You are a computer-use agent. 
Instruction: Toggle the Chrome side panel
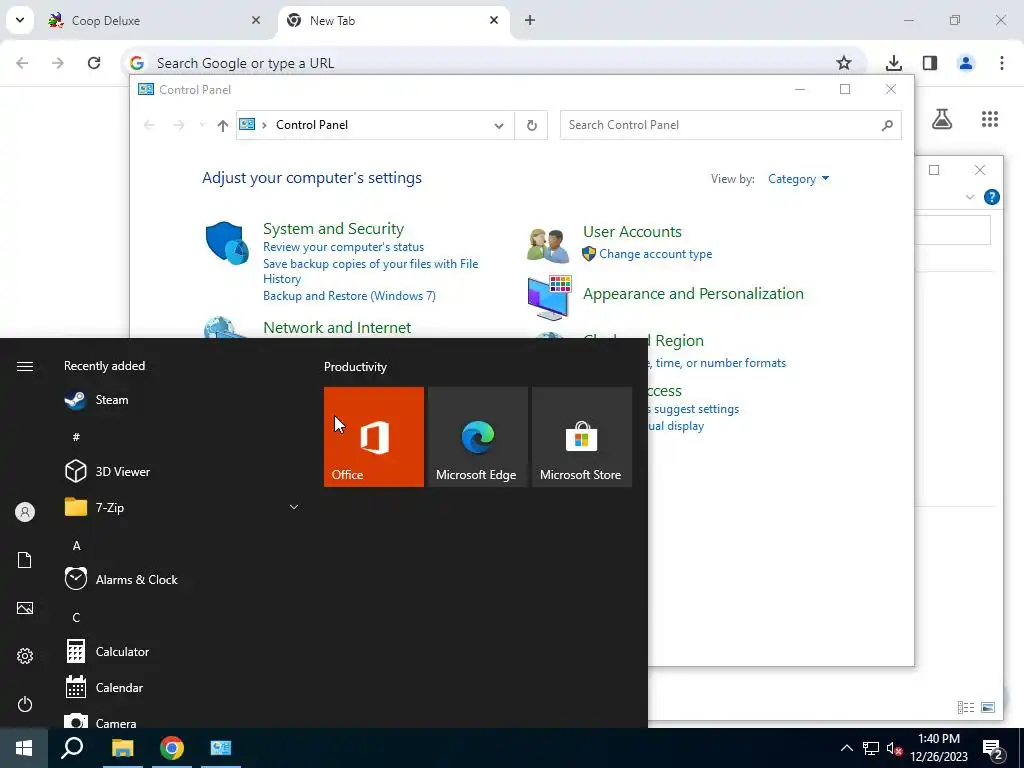pyautogui.click(x=930, y=63)
